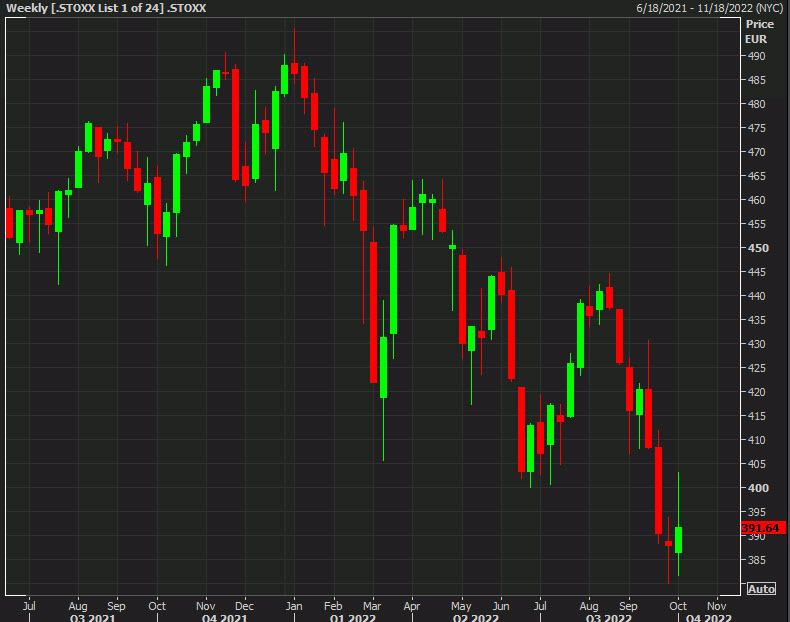790x622 pixels.
Task: Click the 'Q3 2022' quarter label
Action: tap(608, 617)
